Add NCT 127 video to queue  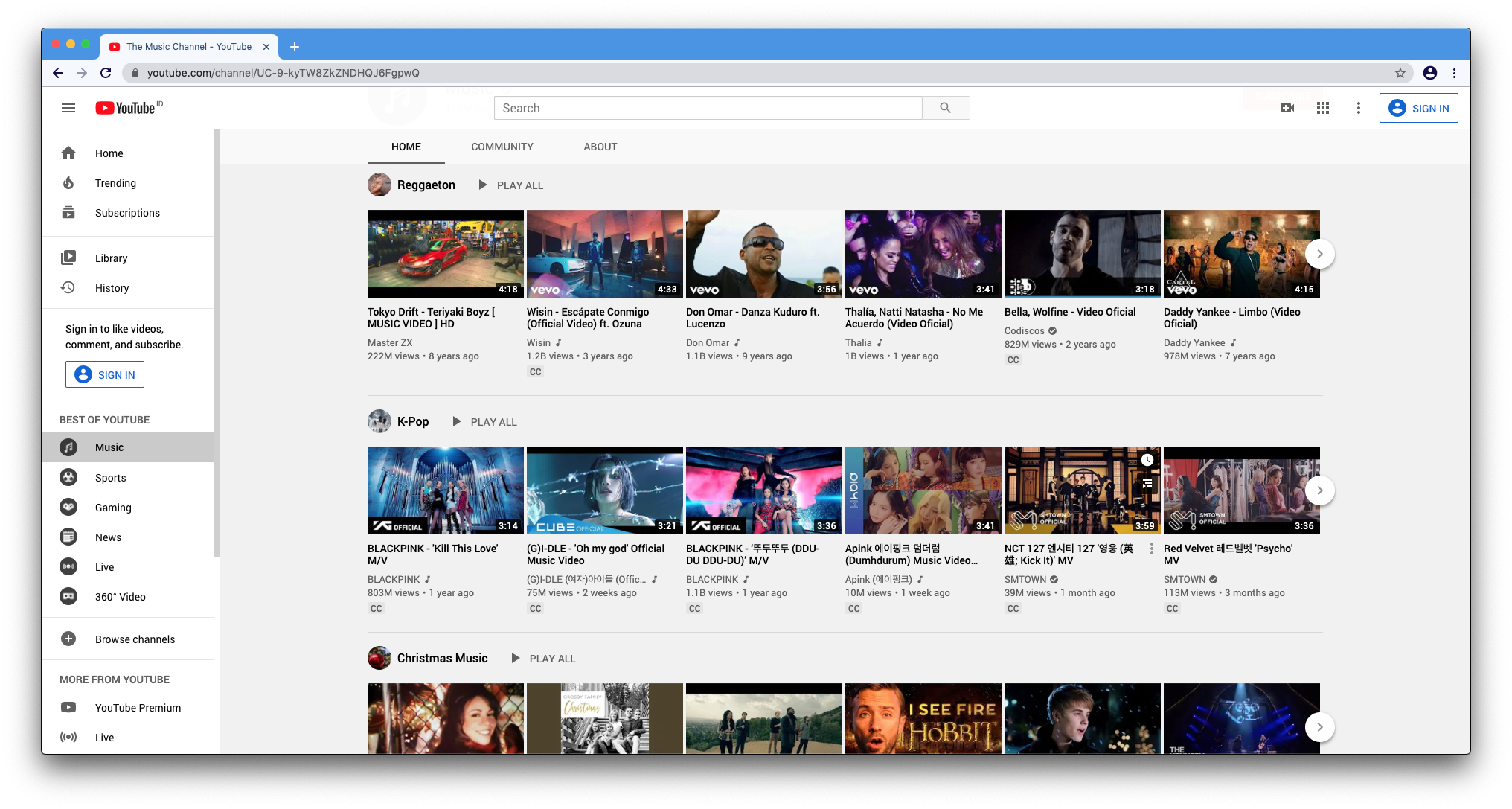(1147, 484)
